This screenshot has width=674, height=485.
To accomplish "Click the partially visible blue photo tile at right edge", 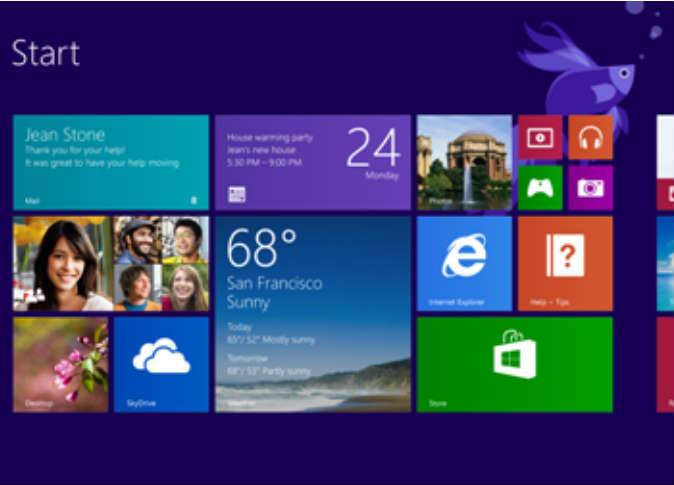I will tap(665, 264).
